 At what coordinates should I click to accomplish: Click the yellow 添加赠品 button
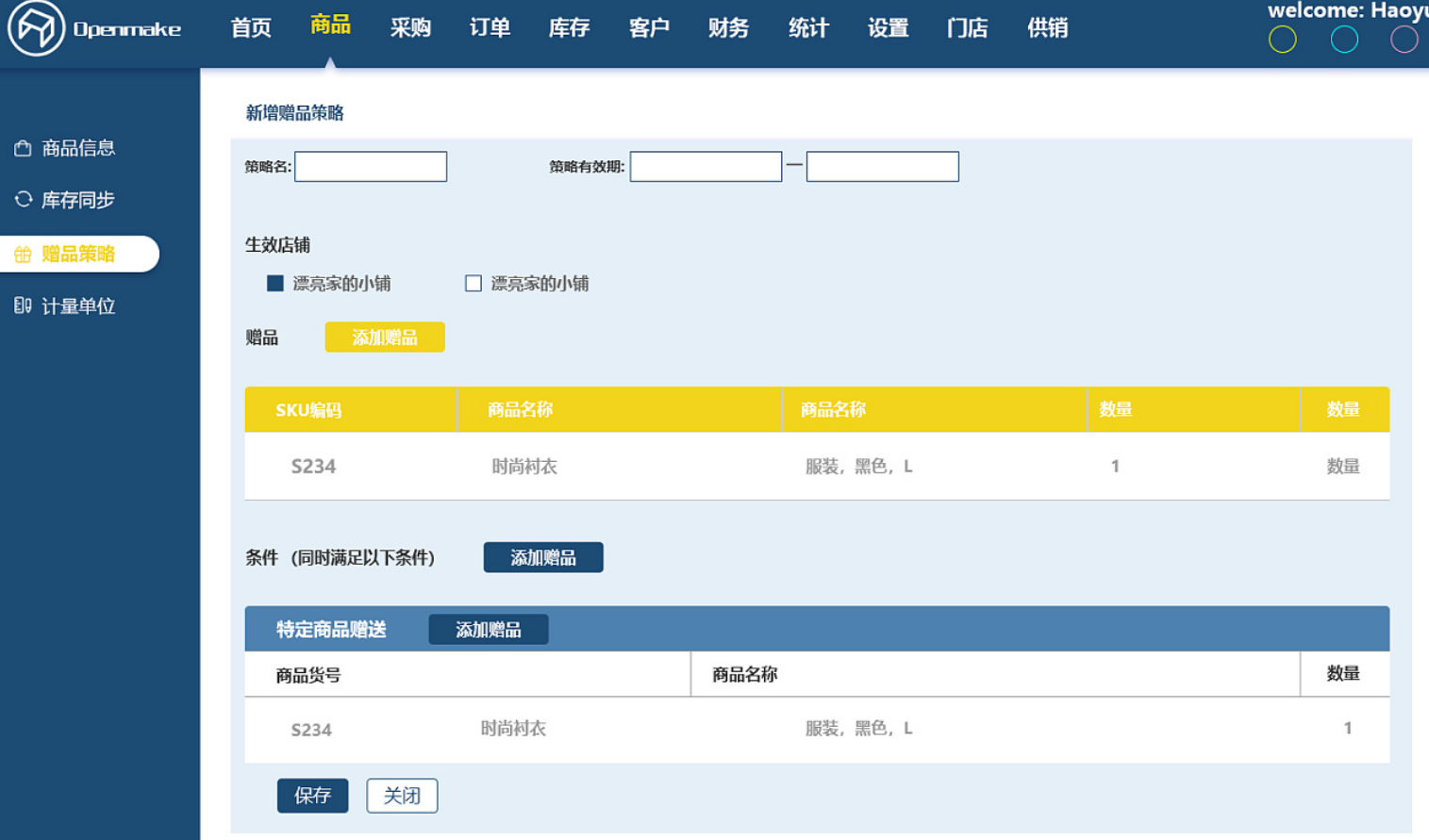[385, 338]
